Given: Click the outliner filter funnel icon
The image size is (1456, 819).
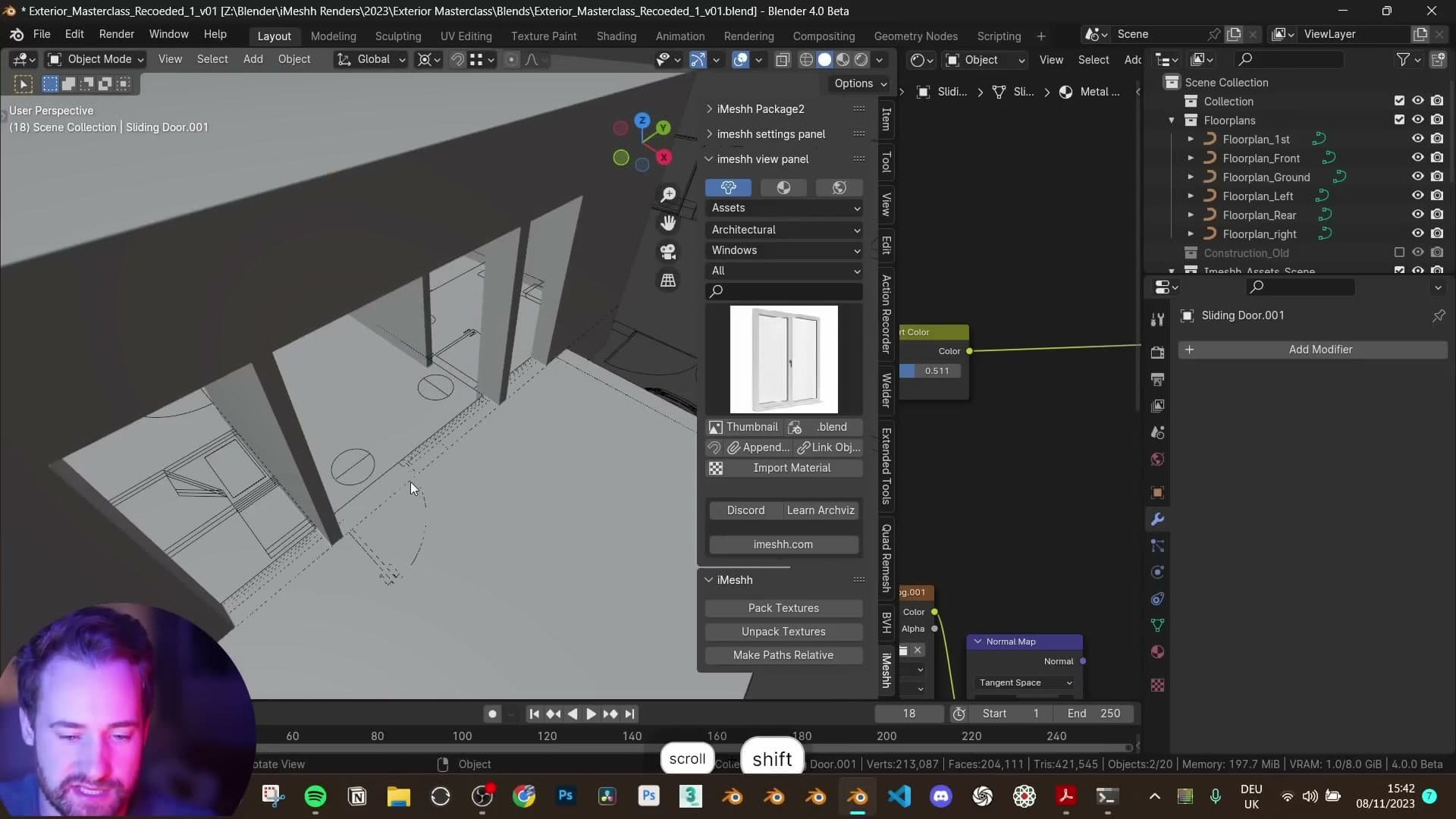Looking at the screenshot, I should point(1404,59).
